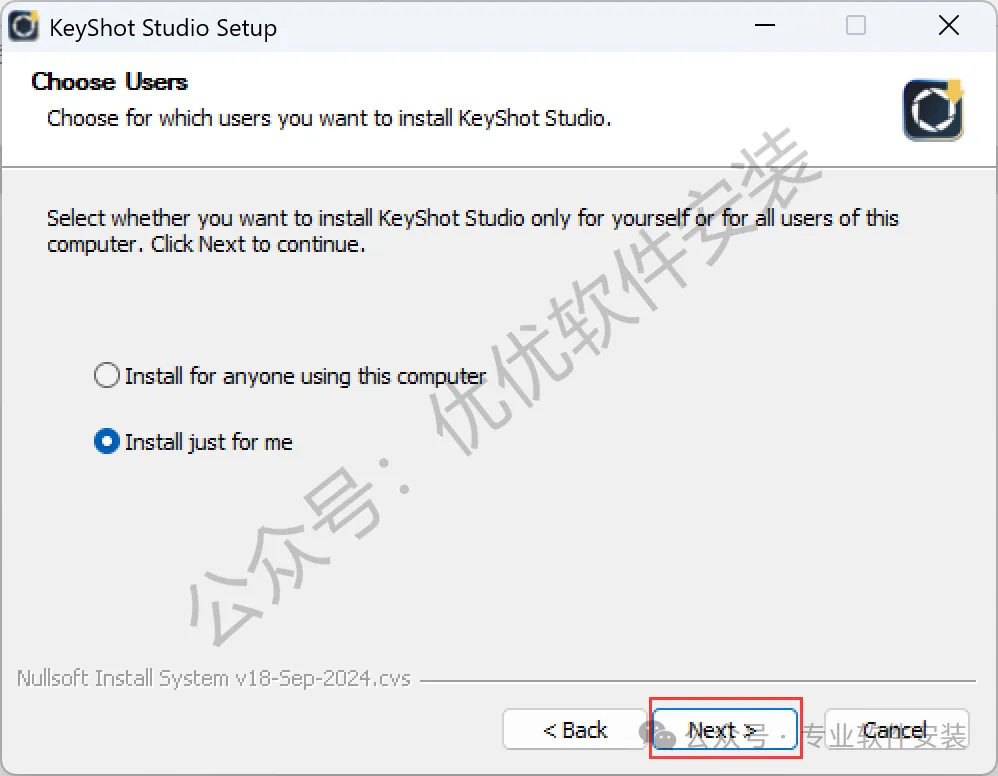This screenshot has width=998, height=776.
Task: Click the KeyShot Studio logo in the header
Action: pos(933,110)
